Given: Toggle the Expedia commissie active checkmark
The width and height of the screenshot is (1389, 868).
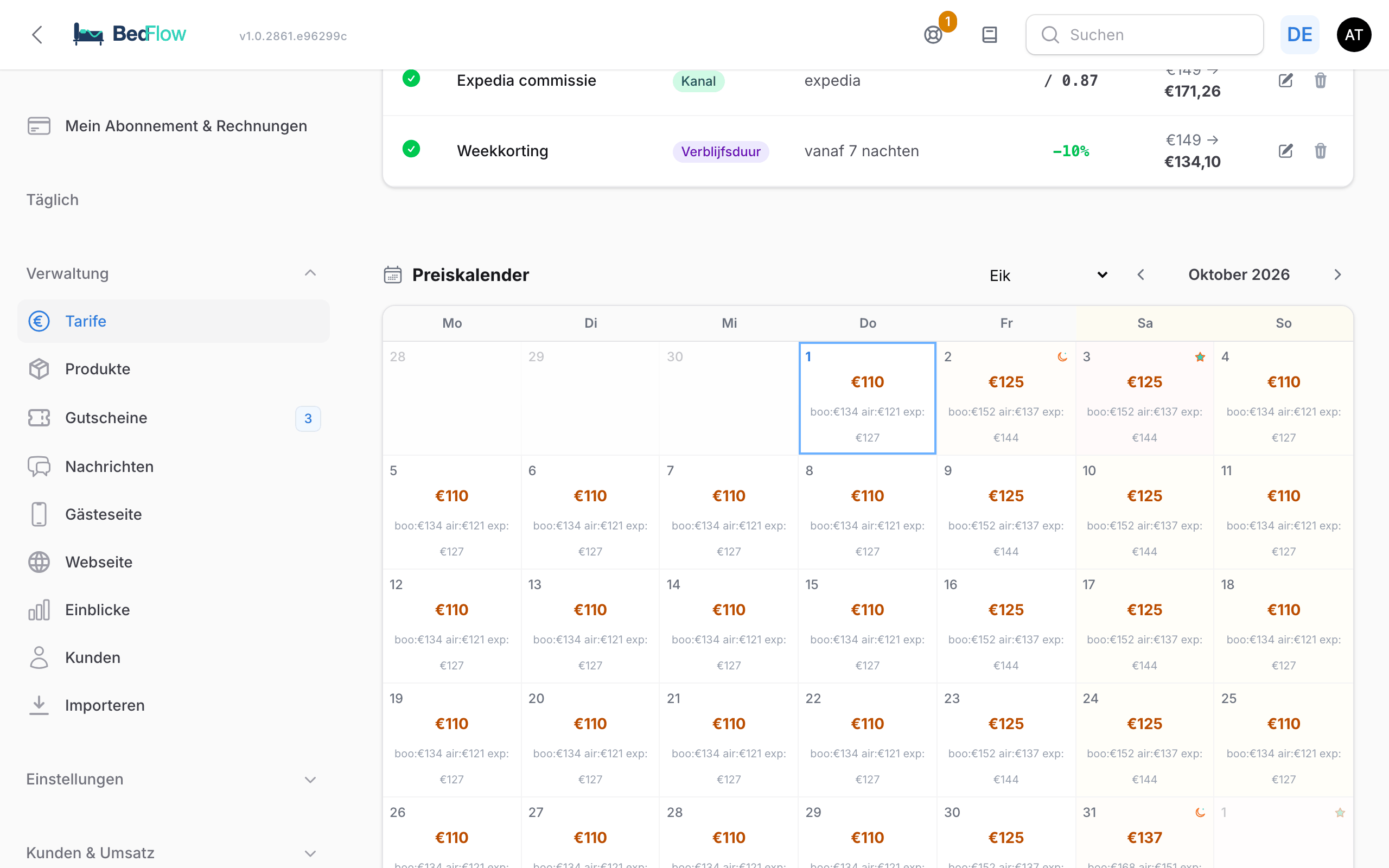Looking at the screenshot, I should point(411,78).
